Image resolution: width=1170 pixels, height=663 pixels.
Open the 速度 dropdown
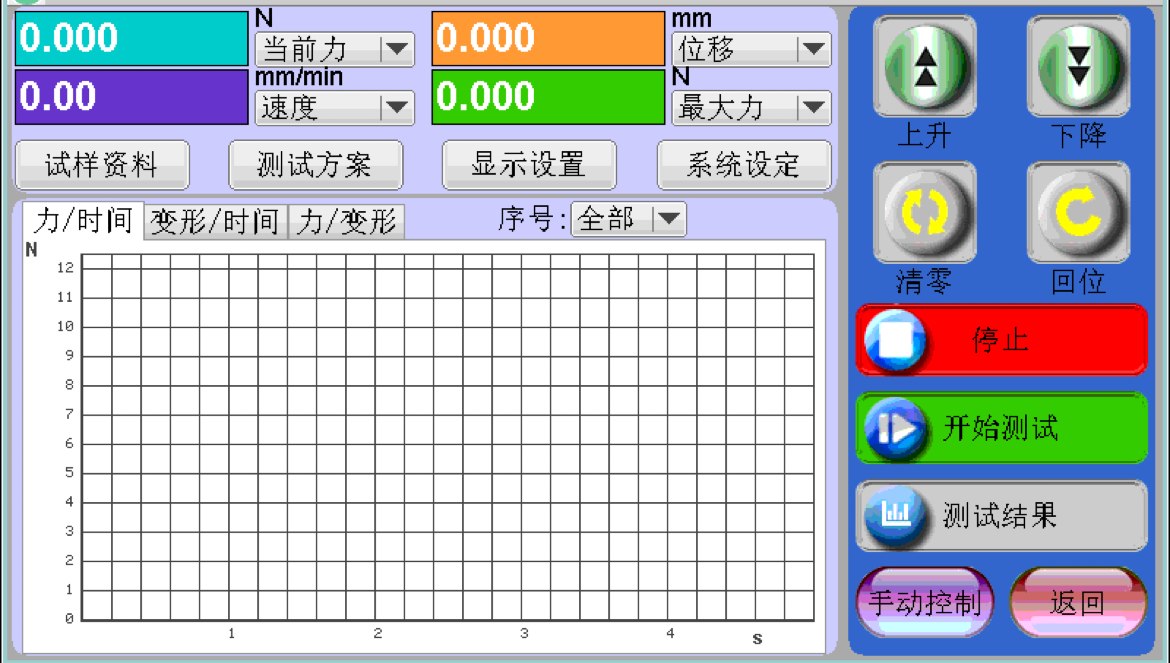[x=335, y=108]
